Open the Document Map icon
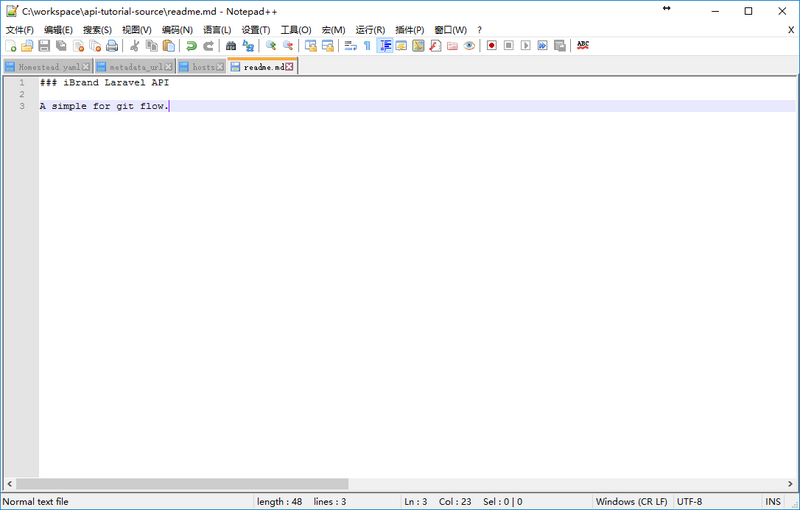Screen dimensions: 800x510 click(418, 46)
